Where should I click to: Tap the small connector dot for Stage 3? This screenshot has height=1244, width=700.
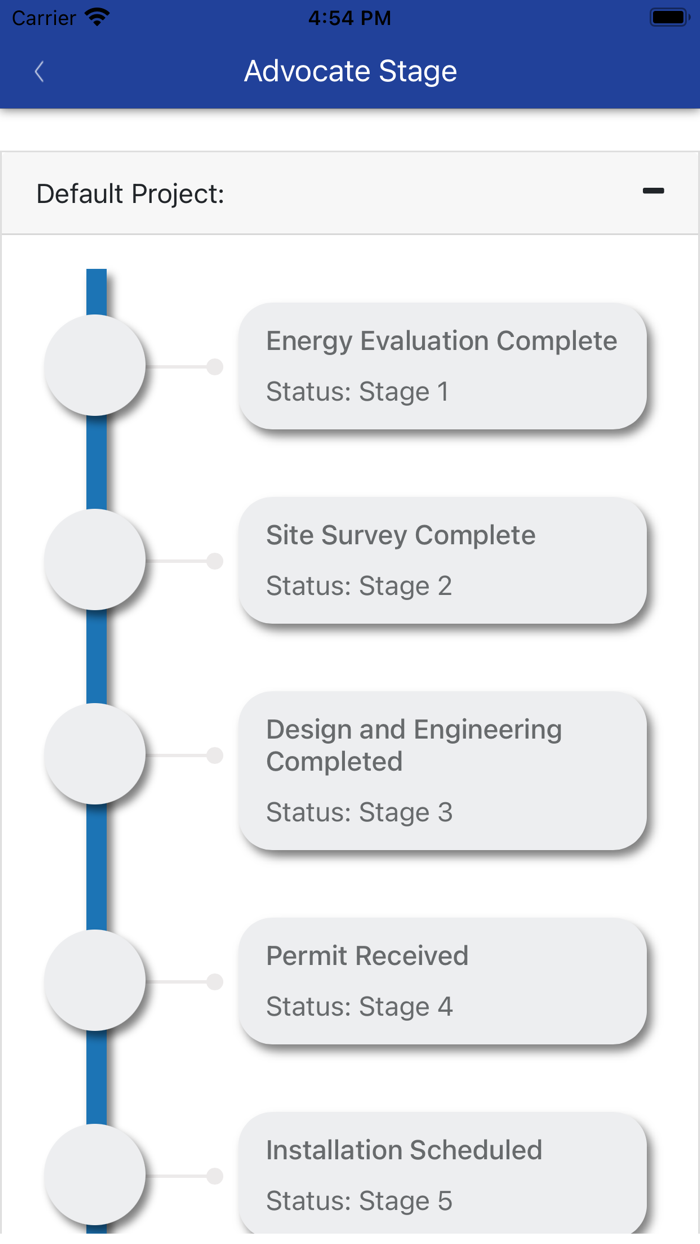[x=214, y=755]
